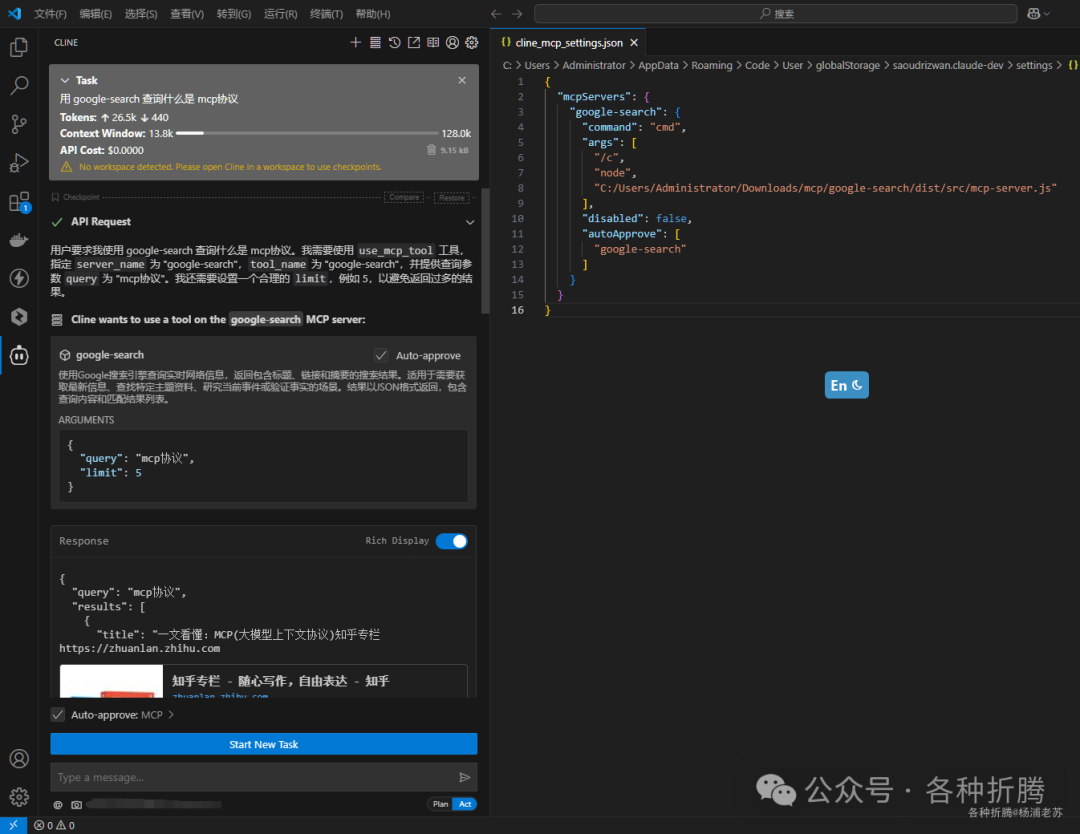This screenshot has height=834, width=1080.
Task: Open the Cline robot sidebar icon
Action: (19, 355)
